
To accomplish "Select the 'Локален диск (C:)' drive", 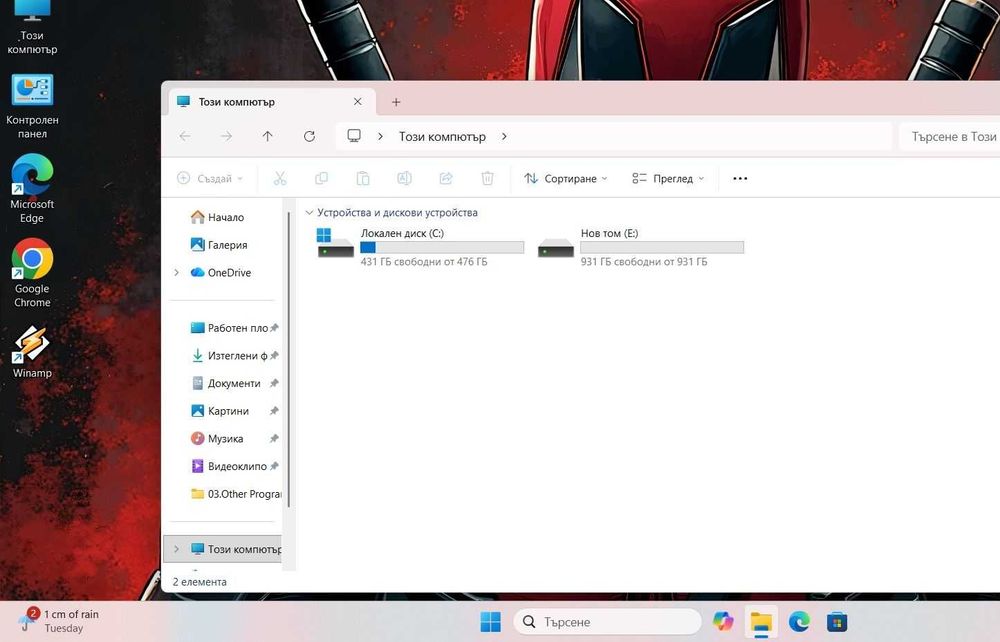I will point(420,247).
